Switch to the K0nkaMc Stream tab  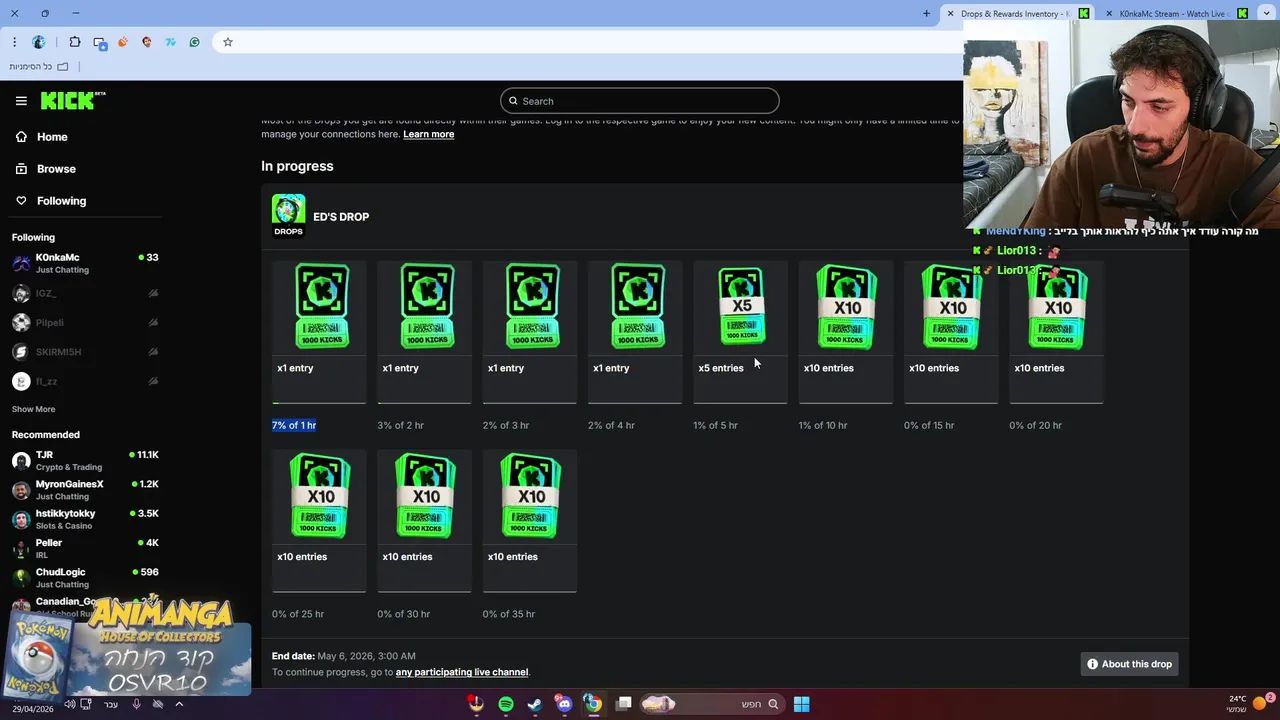(x=1176, y=14)
